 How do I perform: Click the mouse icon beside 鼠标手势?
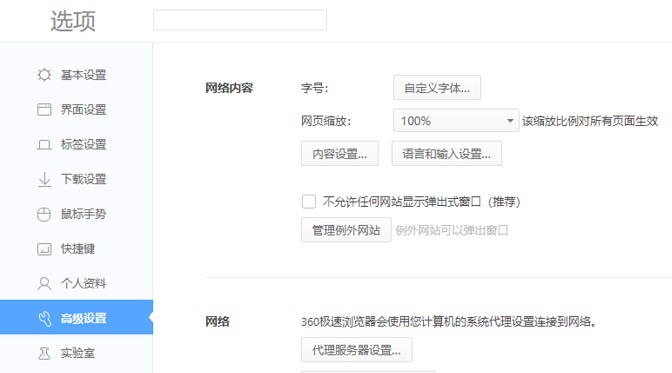(x=44, y=214)
